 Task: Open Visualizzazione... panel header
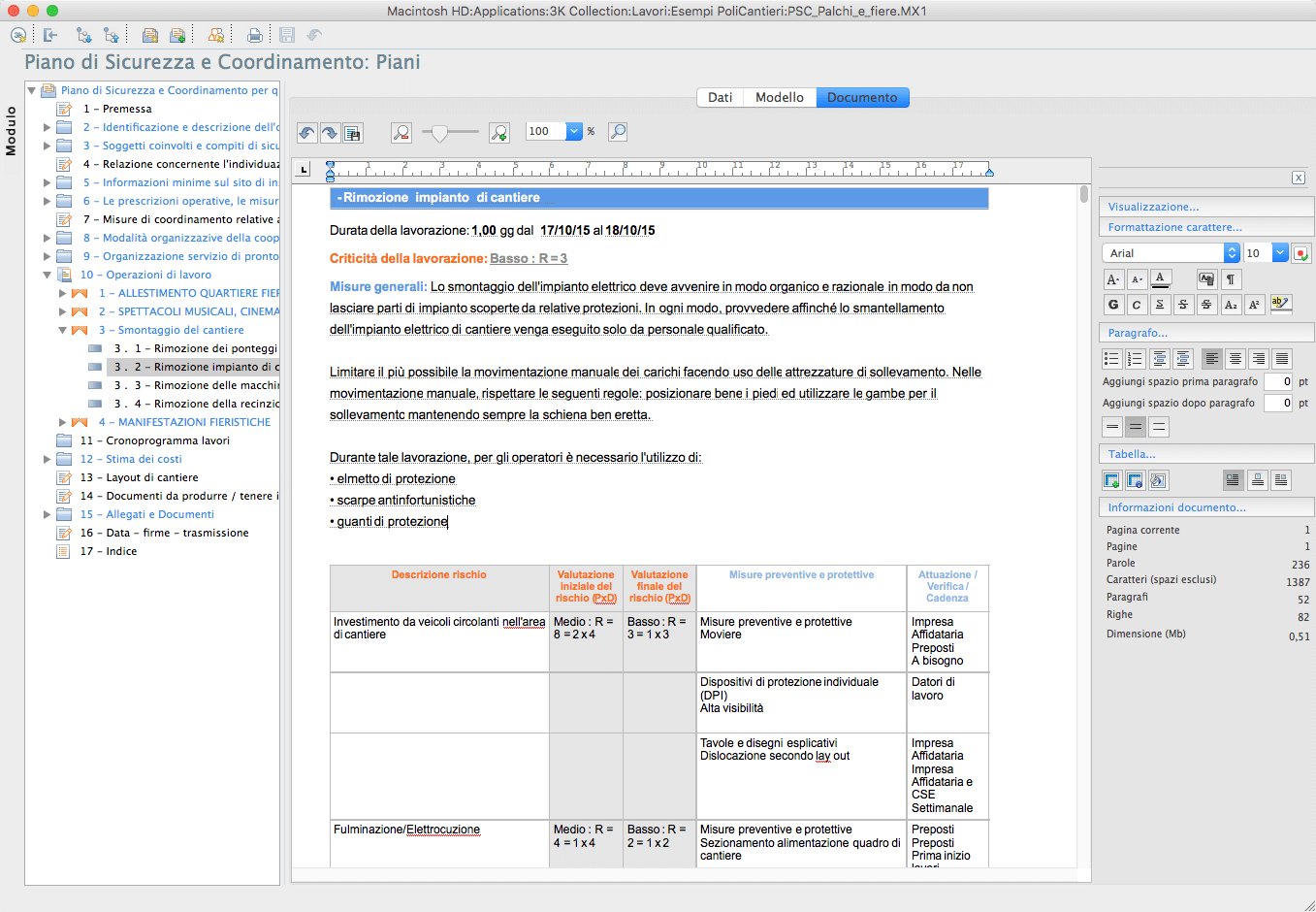(x=1206, y=207)
